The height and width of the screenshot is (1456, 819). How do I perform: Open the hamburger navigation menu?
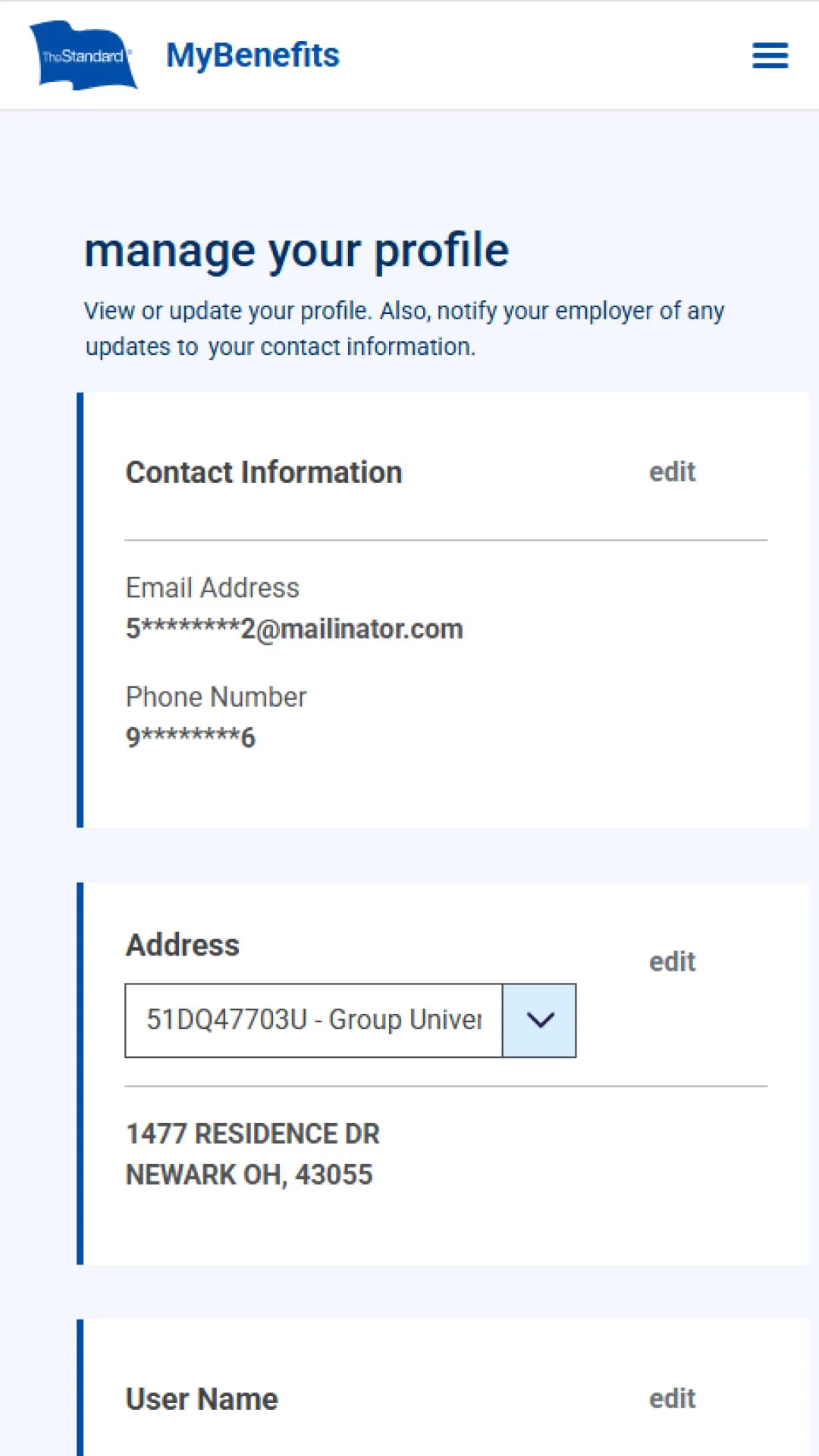[770, 55]
